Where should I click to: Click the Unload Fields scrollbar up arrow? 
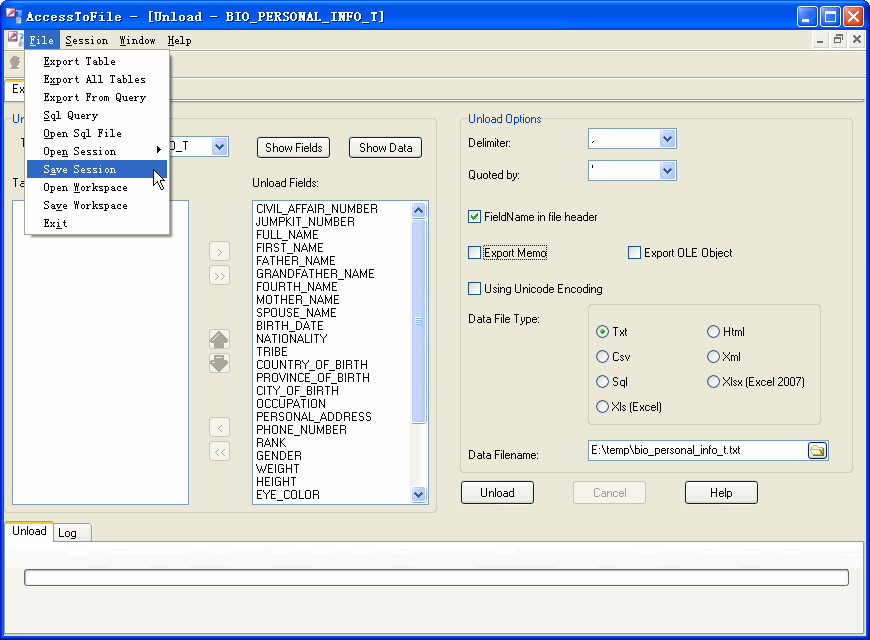coord(418,210)
